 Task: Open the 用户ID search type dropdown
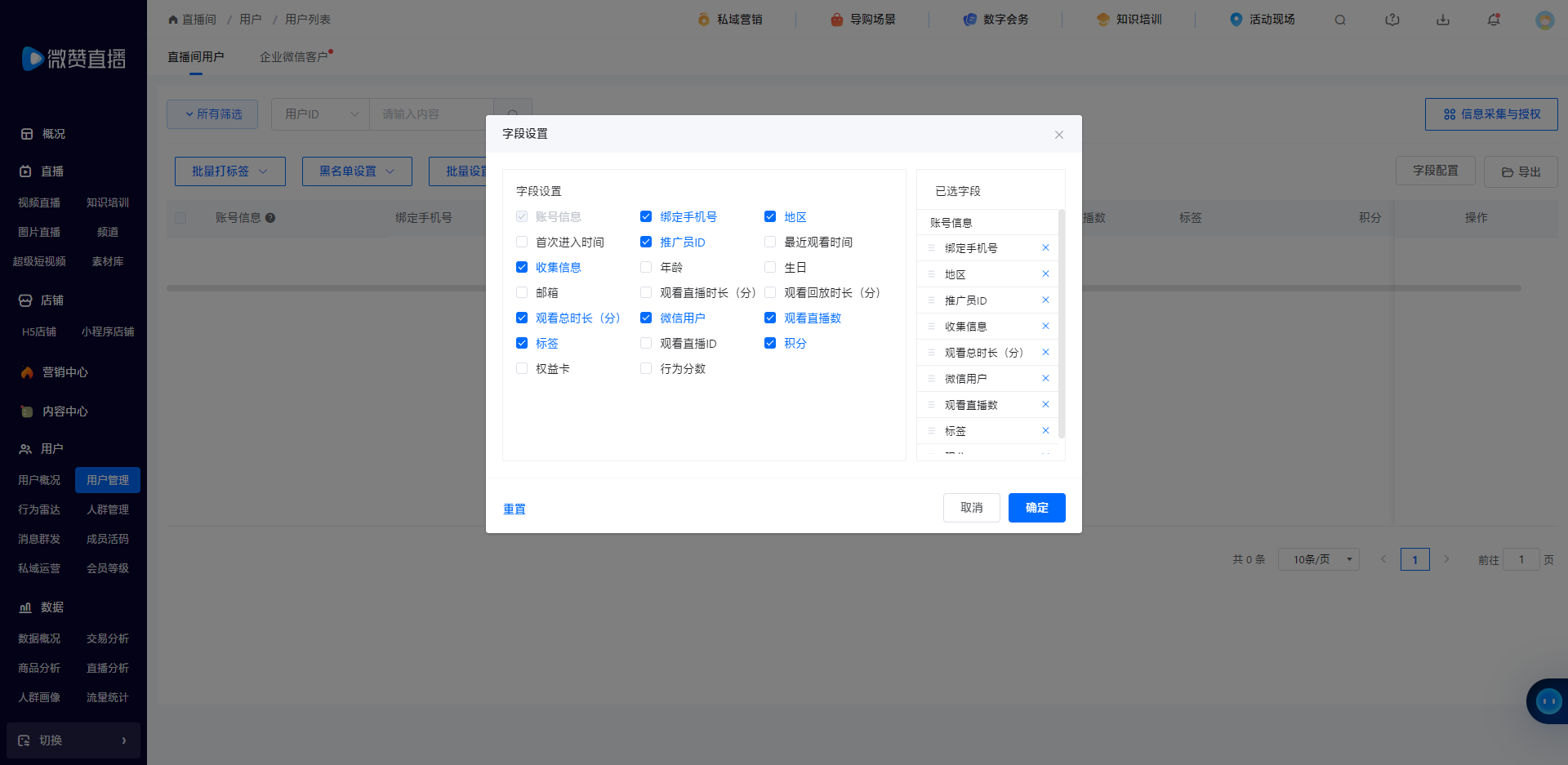(320, 114)
